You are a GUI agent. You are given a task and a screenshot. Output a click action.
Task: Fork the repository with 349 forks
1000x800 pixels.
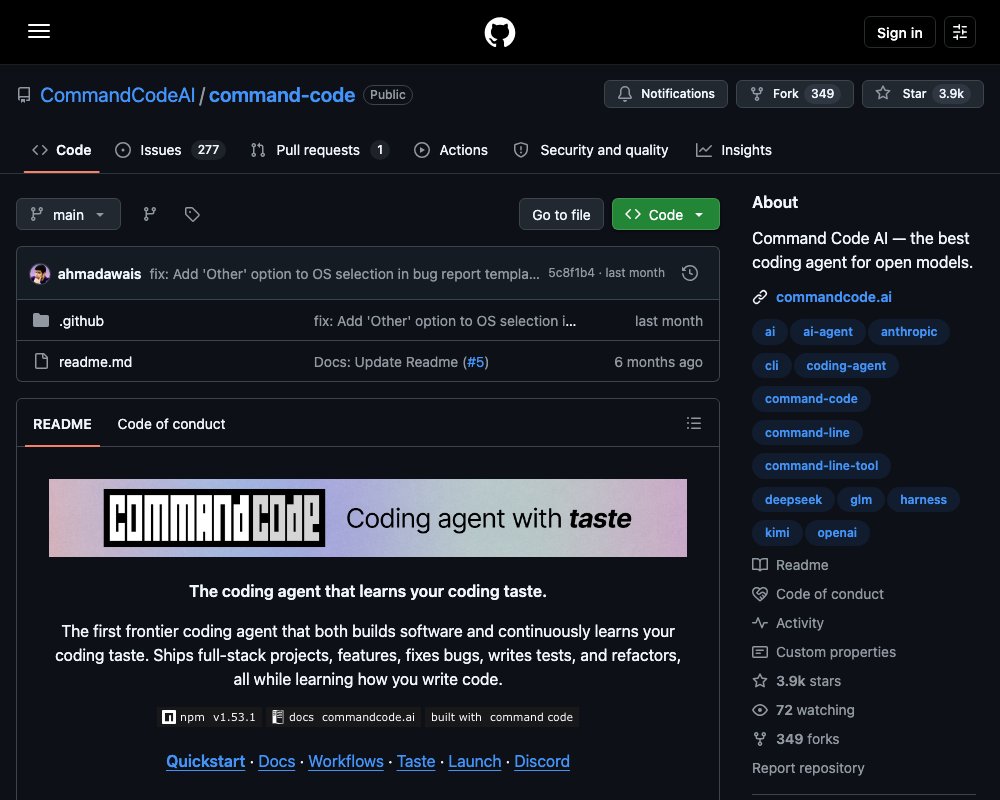(795, 94)
